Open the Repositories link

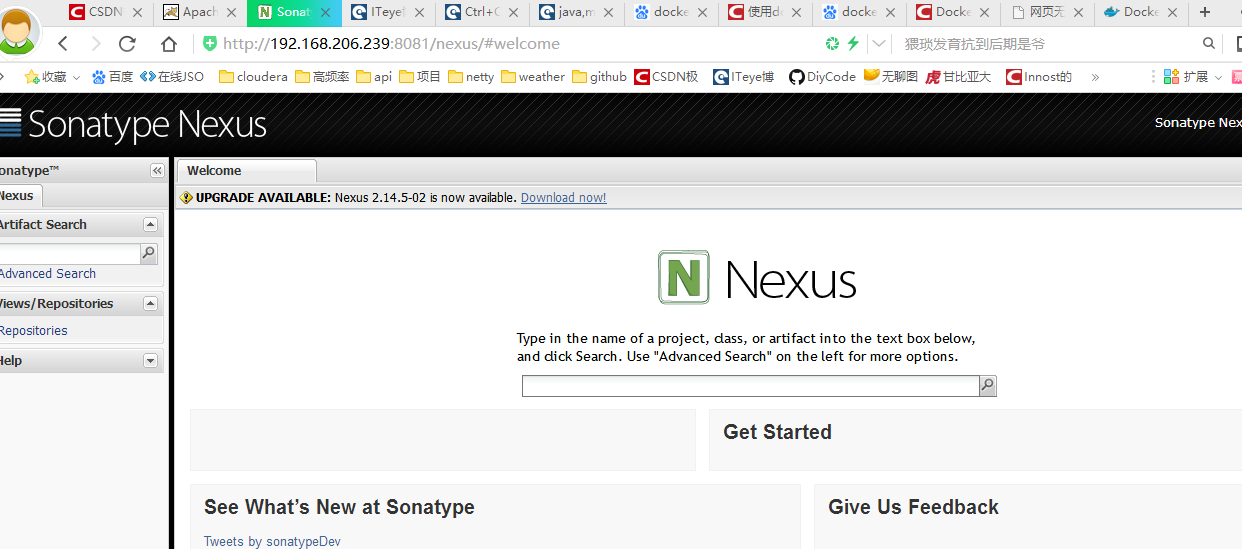[33, 331]
